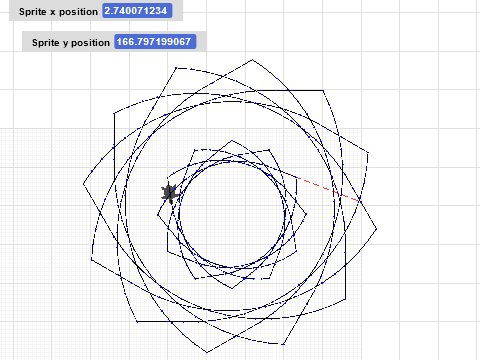Click the top vertex of the inner pattern

pos(232,140)
